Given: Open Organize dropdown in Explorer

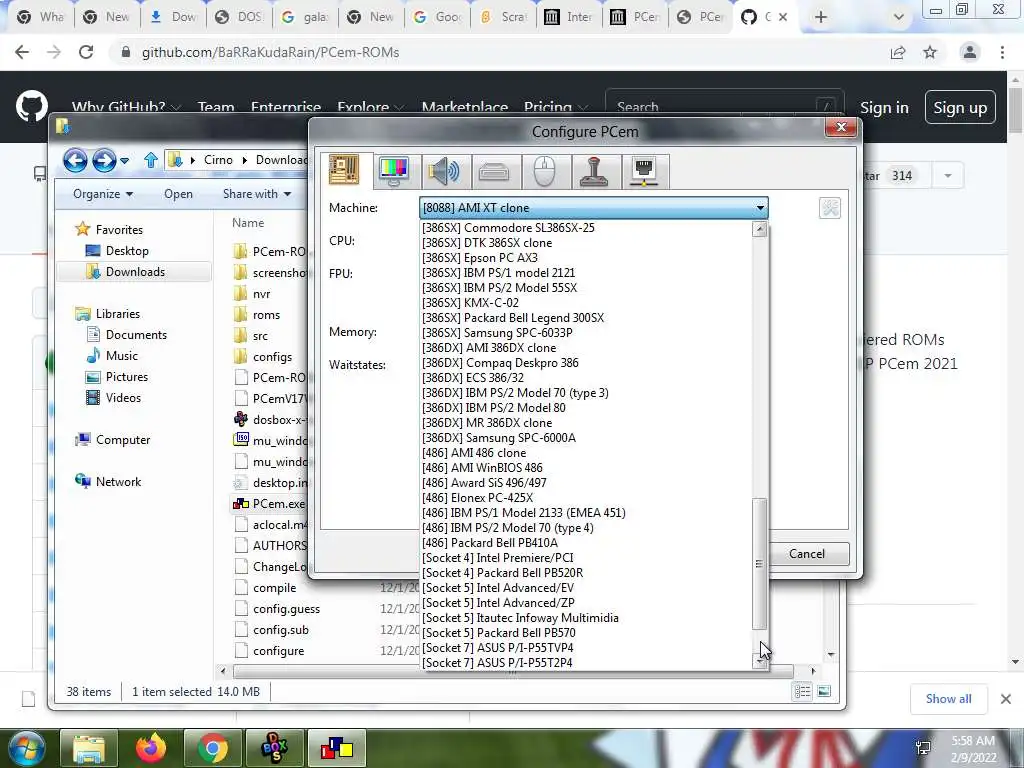Looking at the screenshot, I should coord(103,194).
